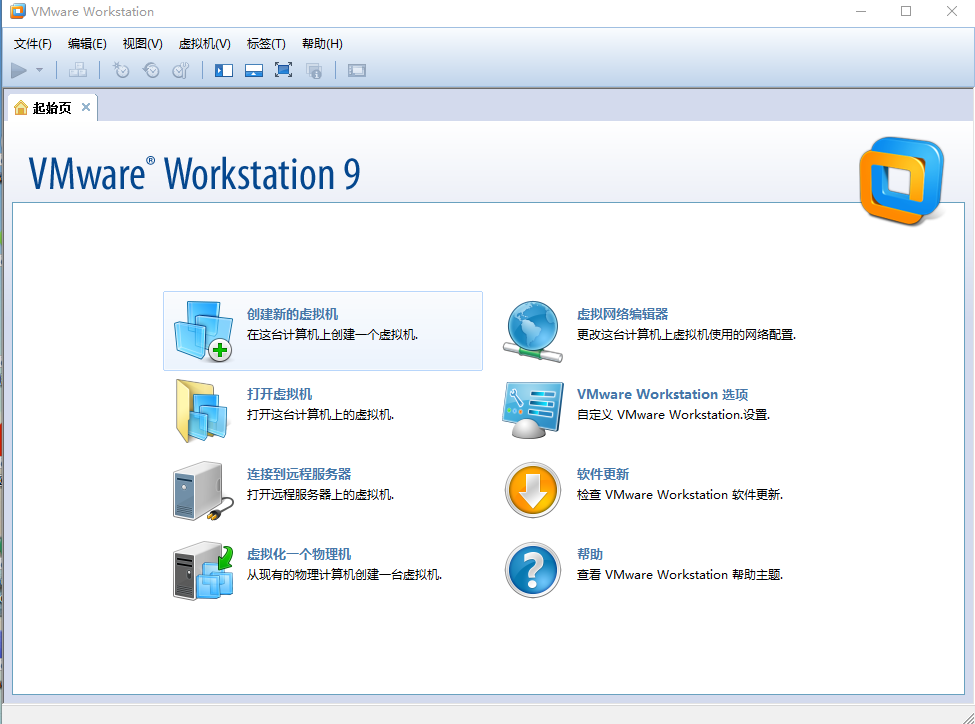Click the text 自定义 VMware Workstation.设置.
The width and height of the screenshot is (975, 724).
(673, 414)
